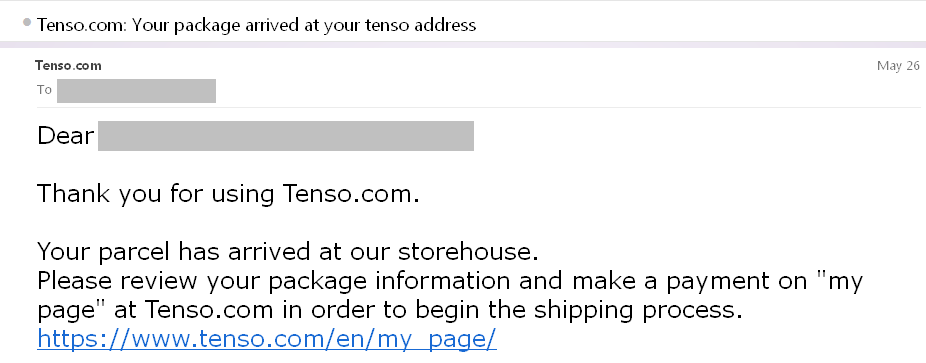Click the 'Thank you for using' sentence
Image resolution: width=926 pixels, height=363 pixels.
228,194
